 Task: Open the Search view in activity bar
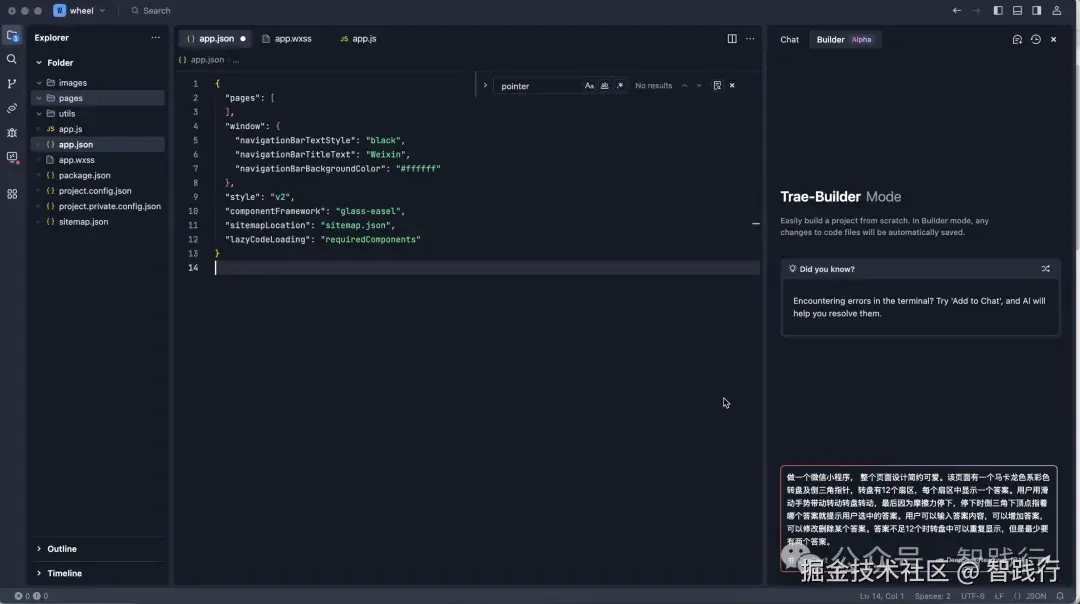pyautogui.click(x=12, y=59)
